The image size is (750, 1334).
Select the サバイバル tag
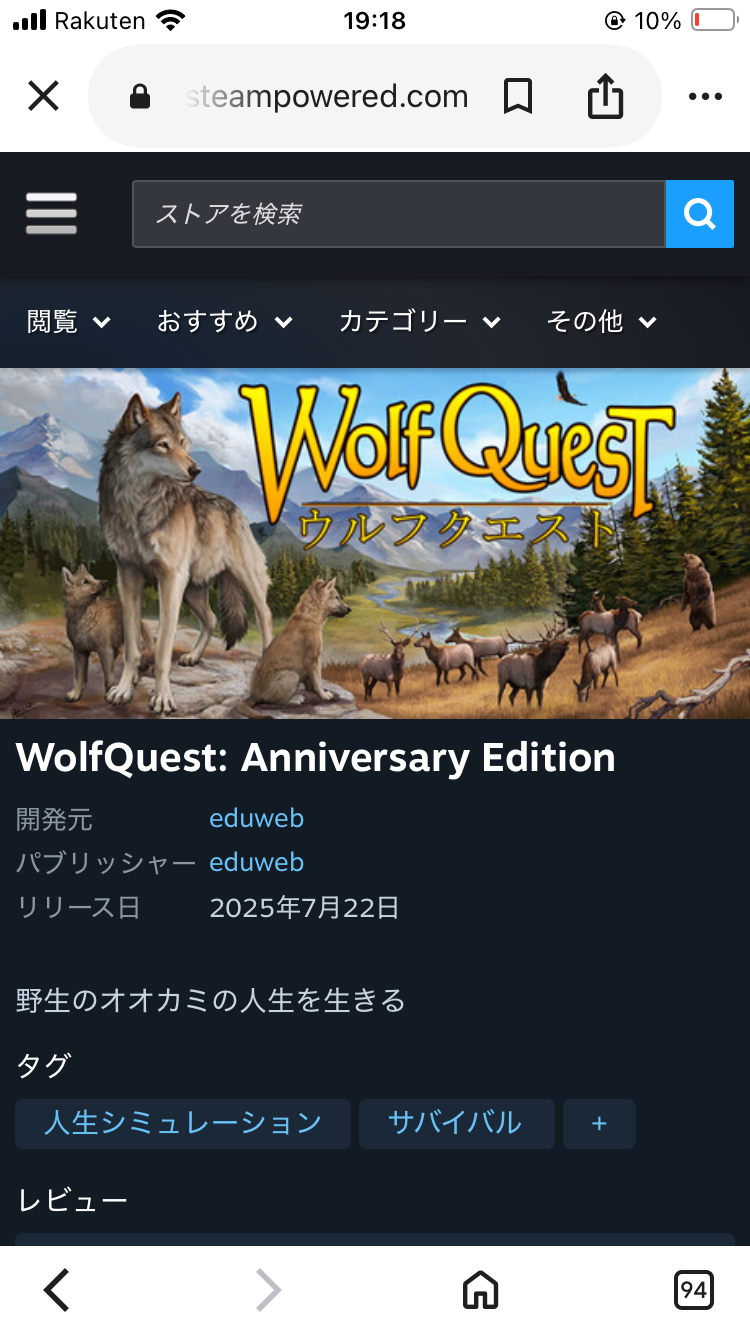(x=456, y=1123)
